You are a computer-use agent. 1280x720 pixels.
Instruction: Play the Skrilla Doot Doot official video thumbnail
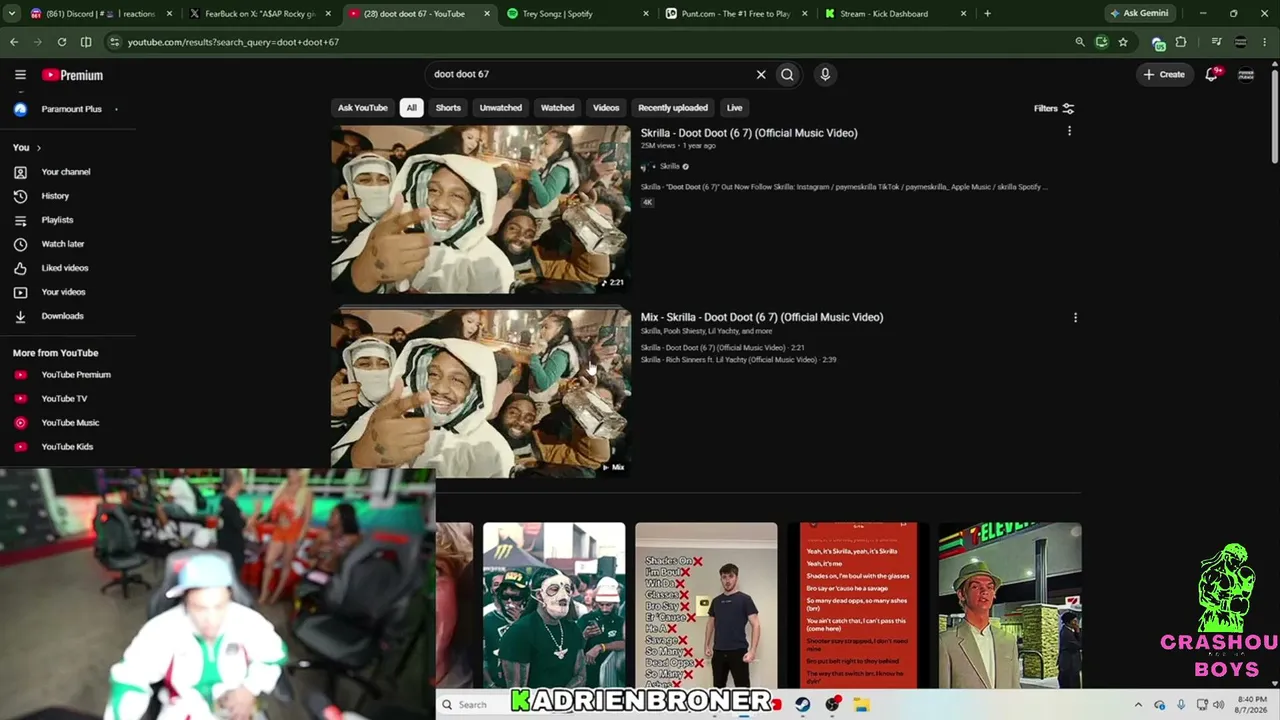481,209
